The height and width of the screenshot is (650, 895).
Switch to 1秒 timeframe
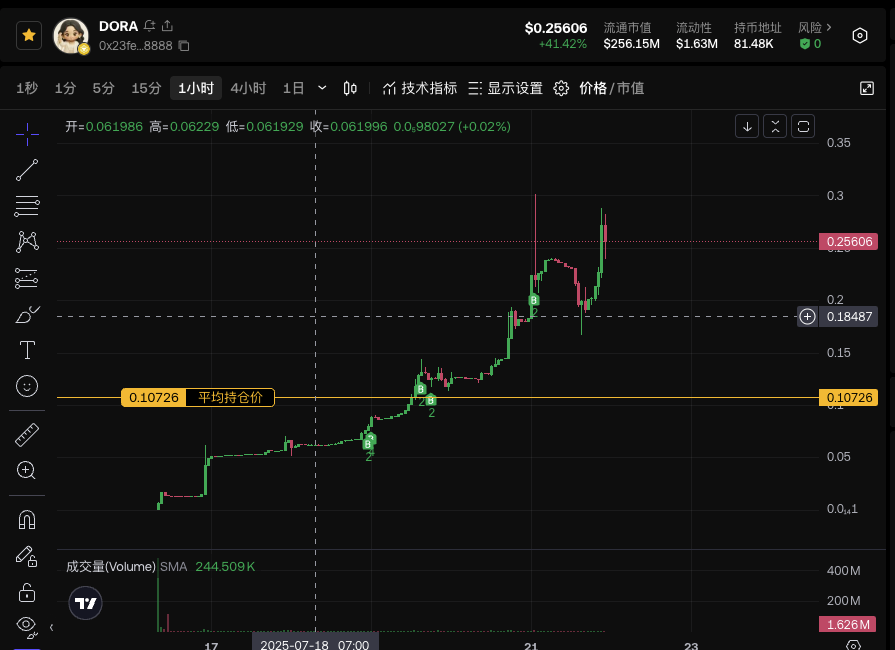pos(27,88)
